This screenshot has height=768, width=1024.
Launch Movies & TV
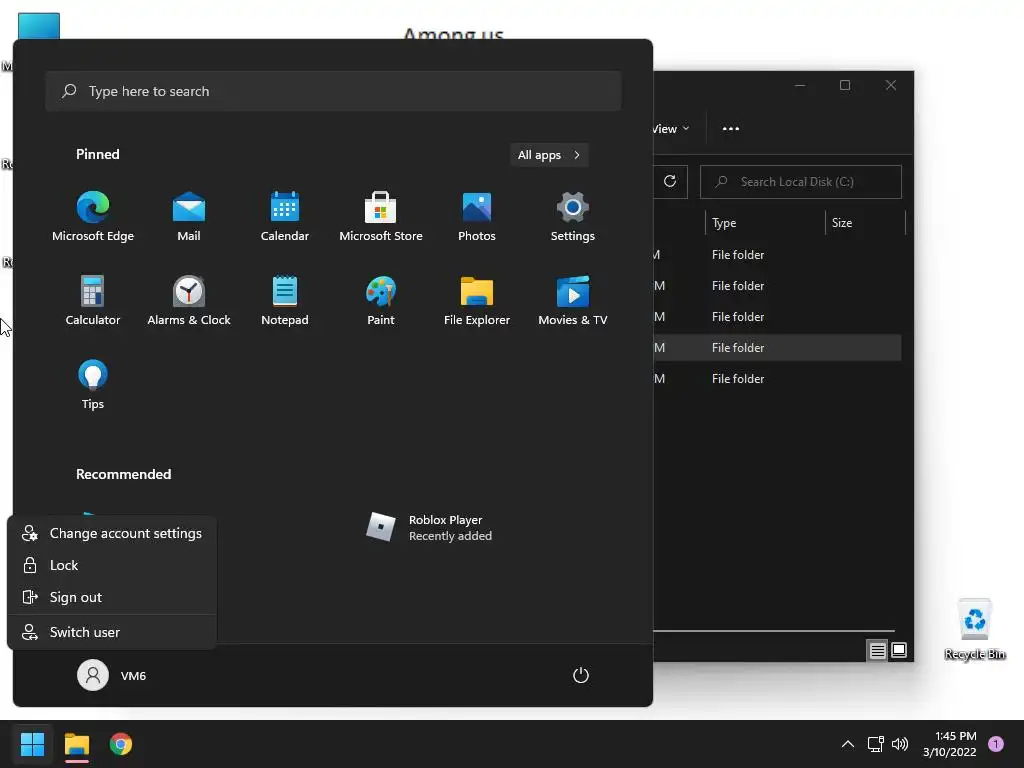click(573, 300)
